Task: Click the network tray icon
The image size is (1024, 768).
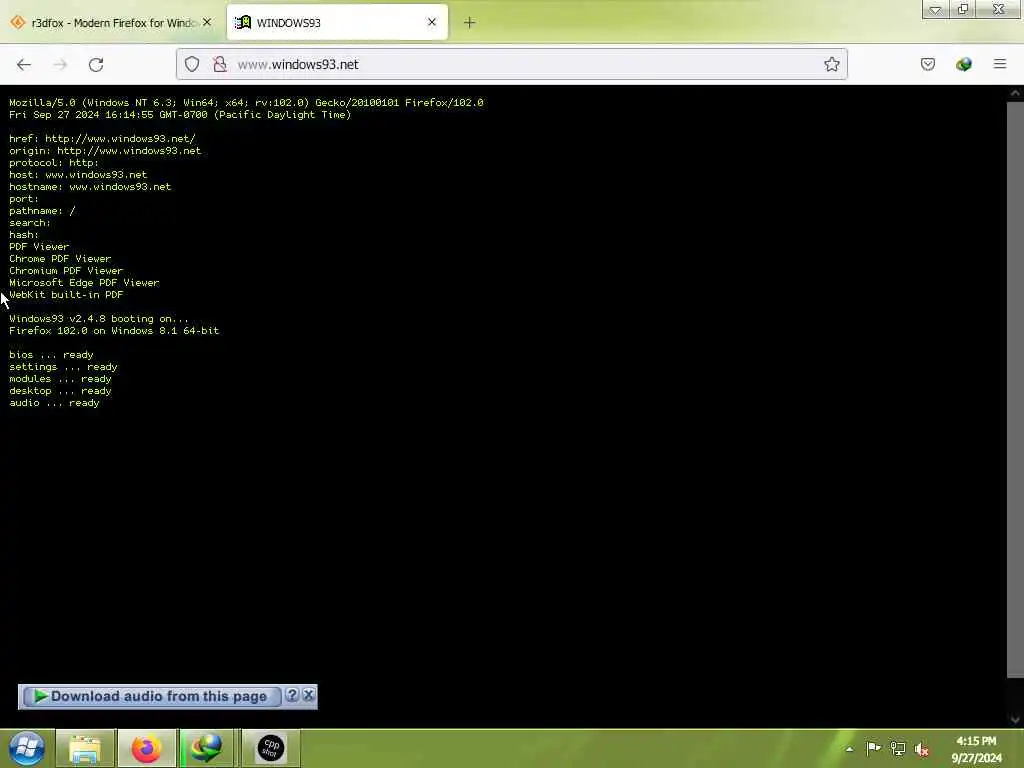Action: click(x=898, y=748)
